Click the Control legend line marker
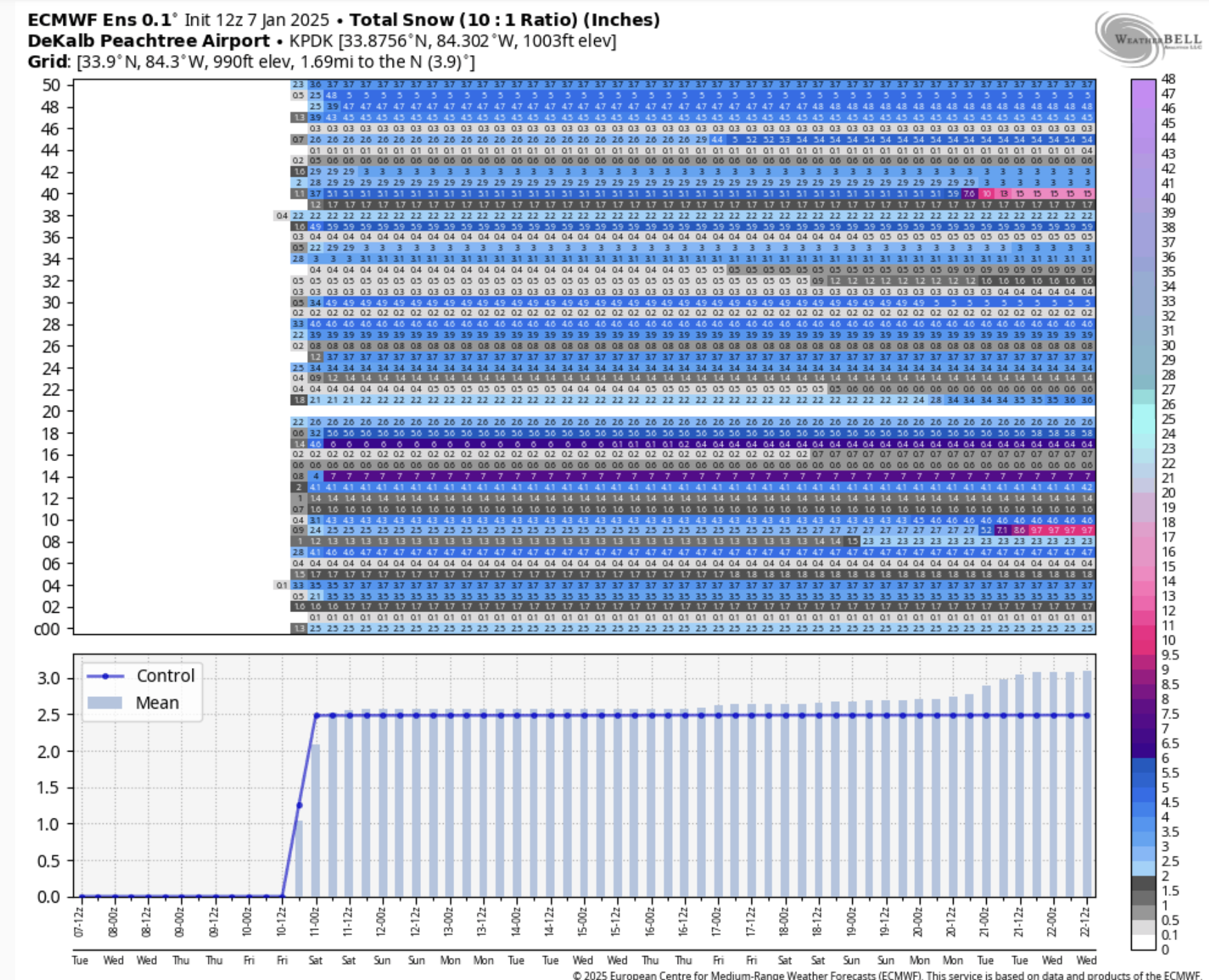Image resolution: width=1209 pixels, height=980 pixels. coord(106,676)
